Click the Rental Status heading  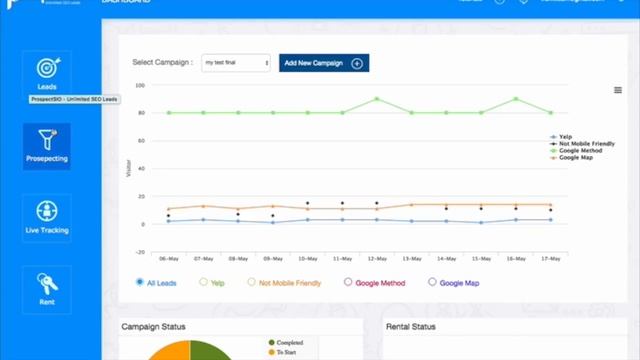click(411, 327)
